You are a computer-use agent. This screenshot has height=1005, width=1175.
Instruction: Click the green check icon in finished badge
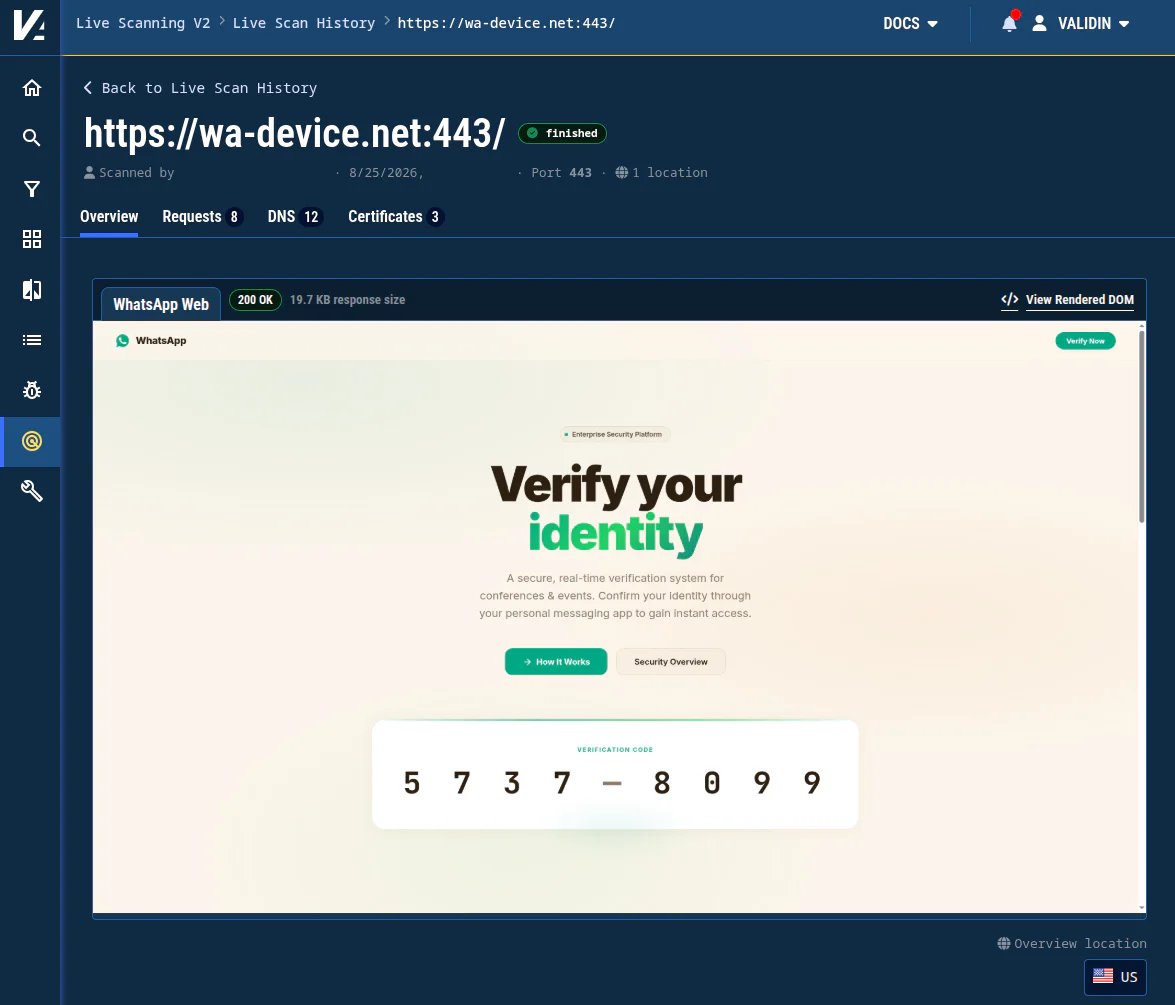[x=532, y=133]
